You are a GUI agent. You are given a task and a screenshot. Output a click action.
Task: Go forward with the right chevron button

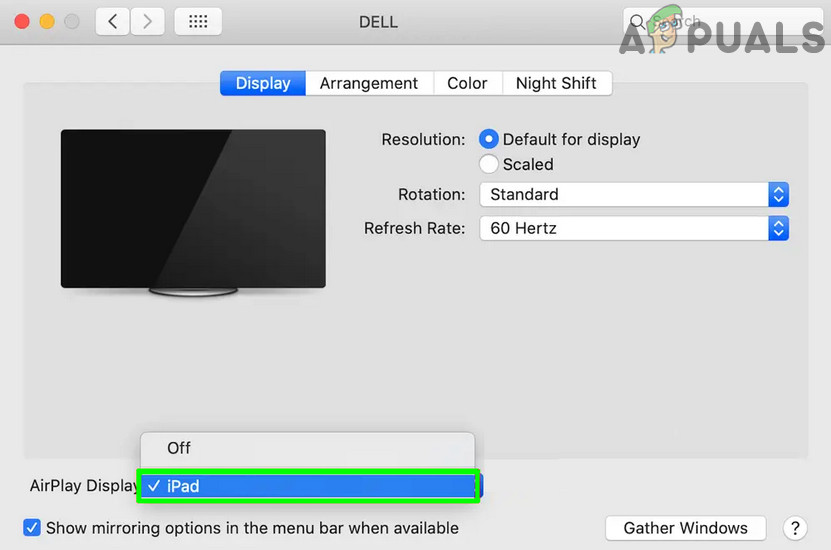[x=147, y=21]
